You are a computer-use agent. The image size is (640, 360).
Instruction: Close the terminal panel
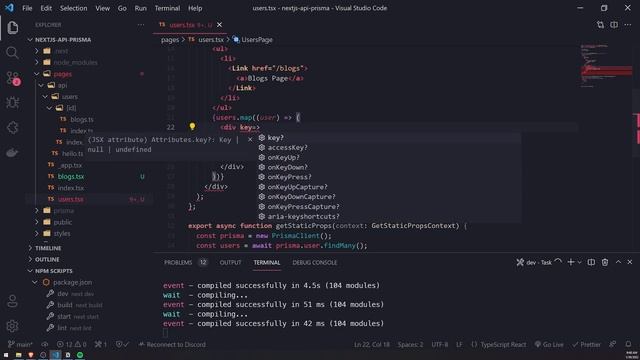tap(630, 262)
